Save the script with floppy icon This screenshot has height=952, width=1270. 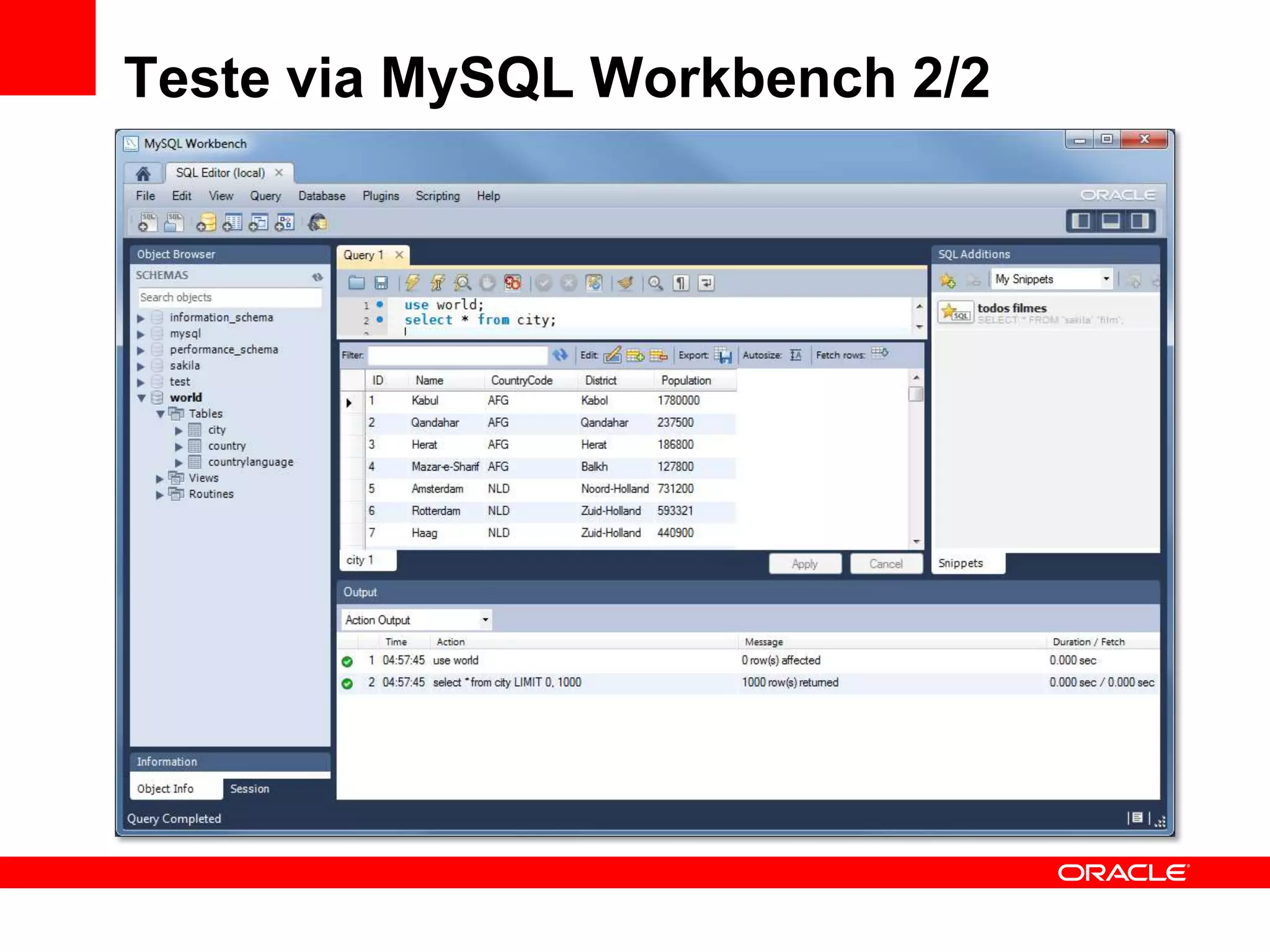(x=381, y=283)
